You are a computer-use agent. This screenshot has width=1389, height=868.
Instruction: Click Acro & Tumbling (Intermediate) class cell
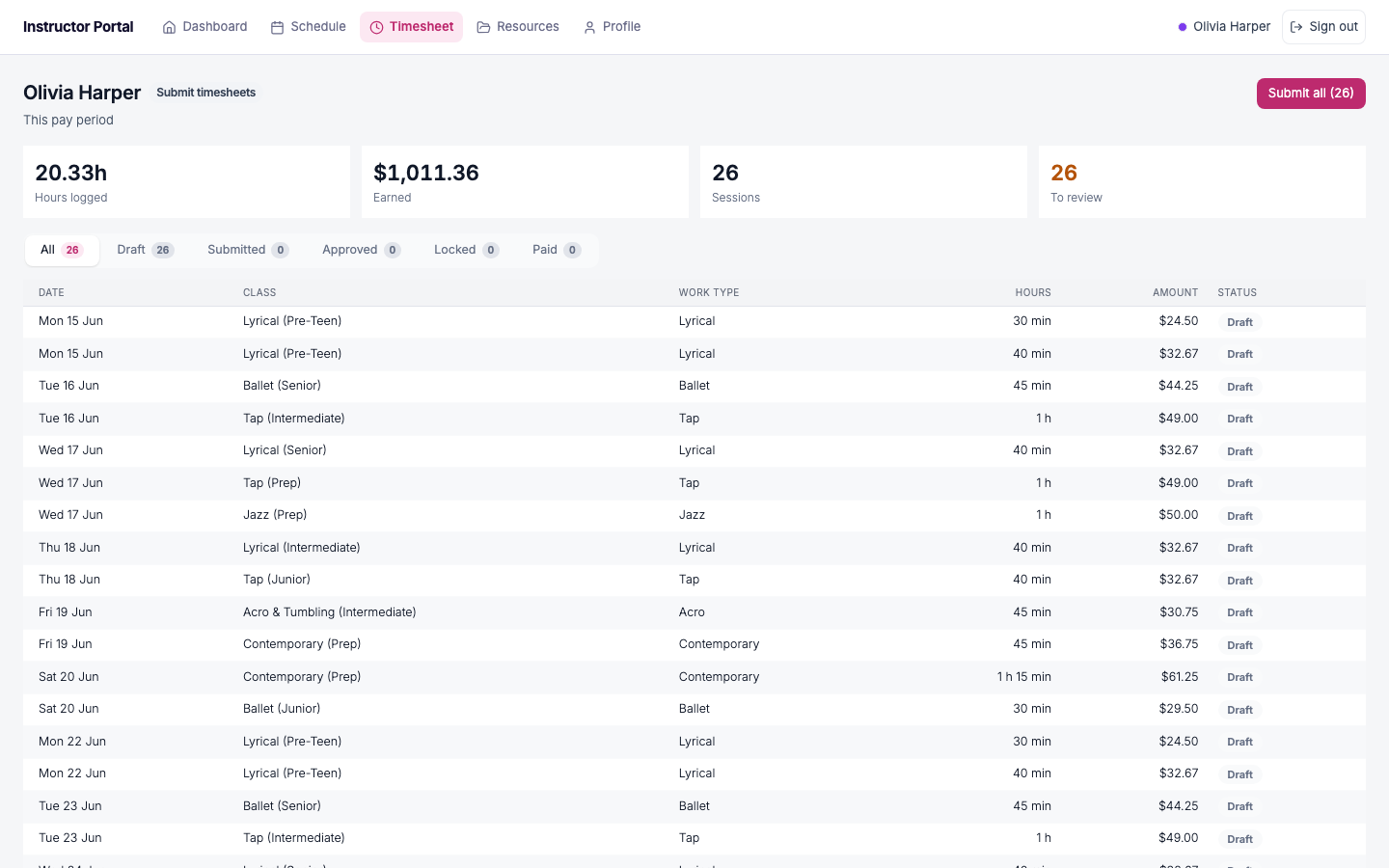[x=330, y=612]
